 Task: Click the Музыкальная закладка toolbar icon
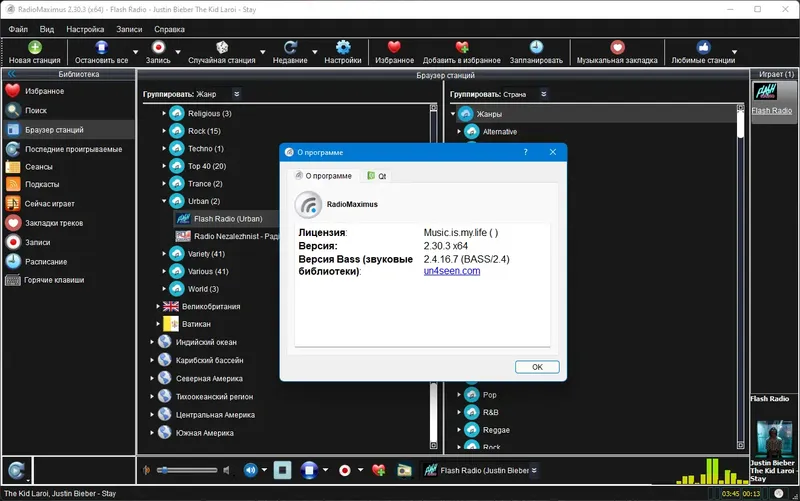coord(617,47)
